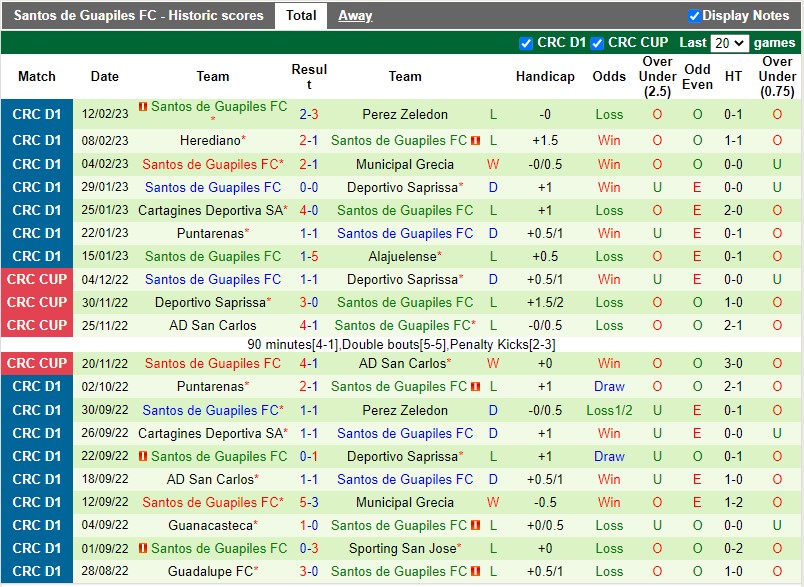The image size is (804, 587).
Task: Click the Date column header
Action: 105,76
